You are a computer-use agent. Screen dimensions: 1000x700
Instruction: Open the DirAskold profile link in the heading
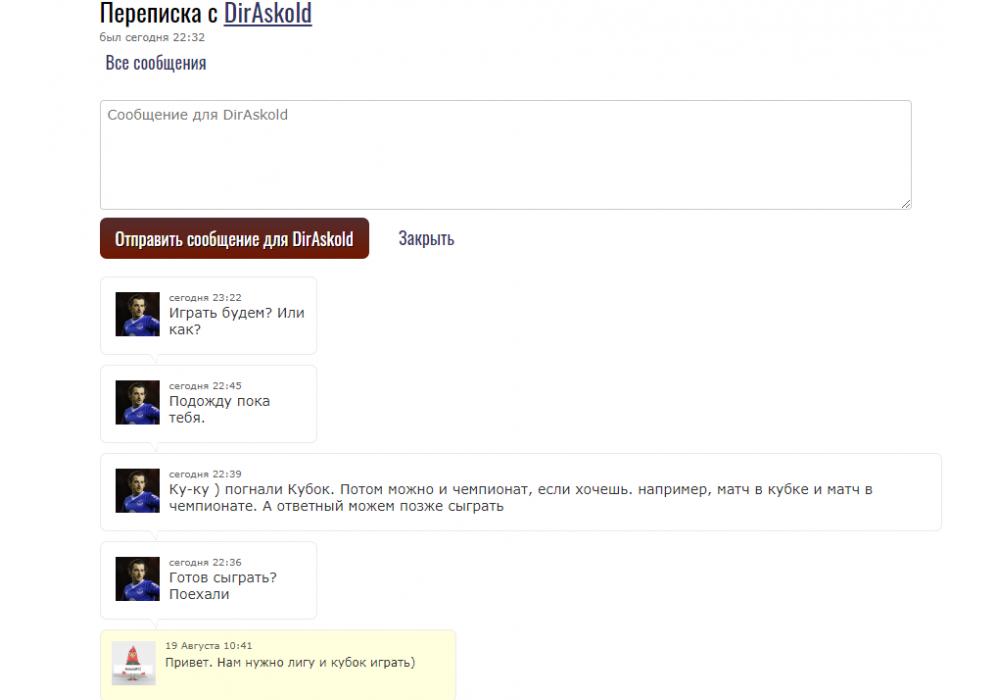coord(267,13)
